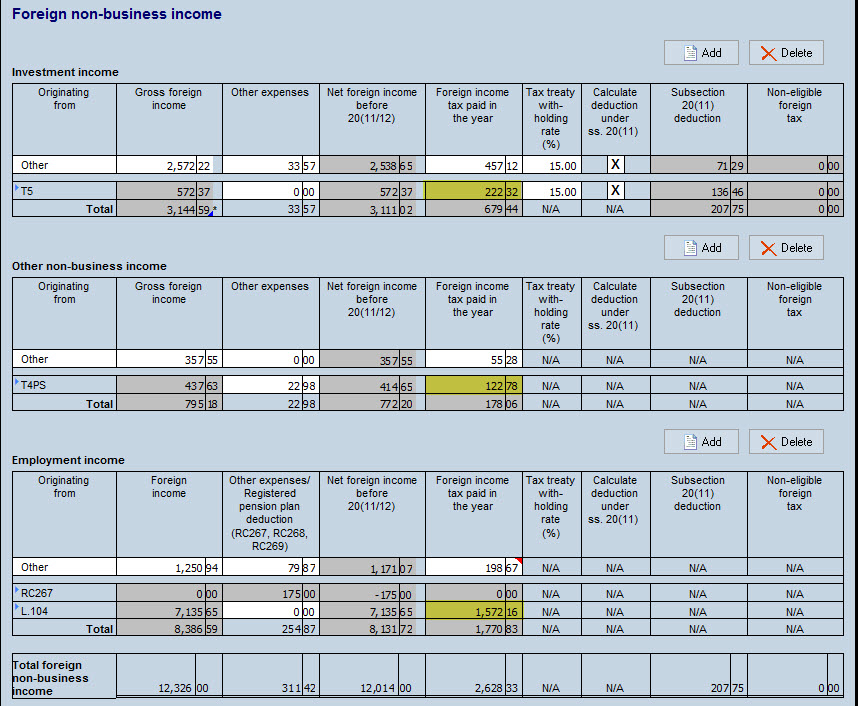This screenshot has width=858, height=706.
Task: Click the yellow 122.78 cell in T4PS row
Action: coord(472,385)
